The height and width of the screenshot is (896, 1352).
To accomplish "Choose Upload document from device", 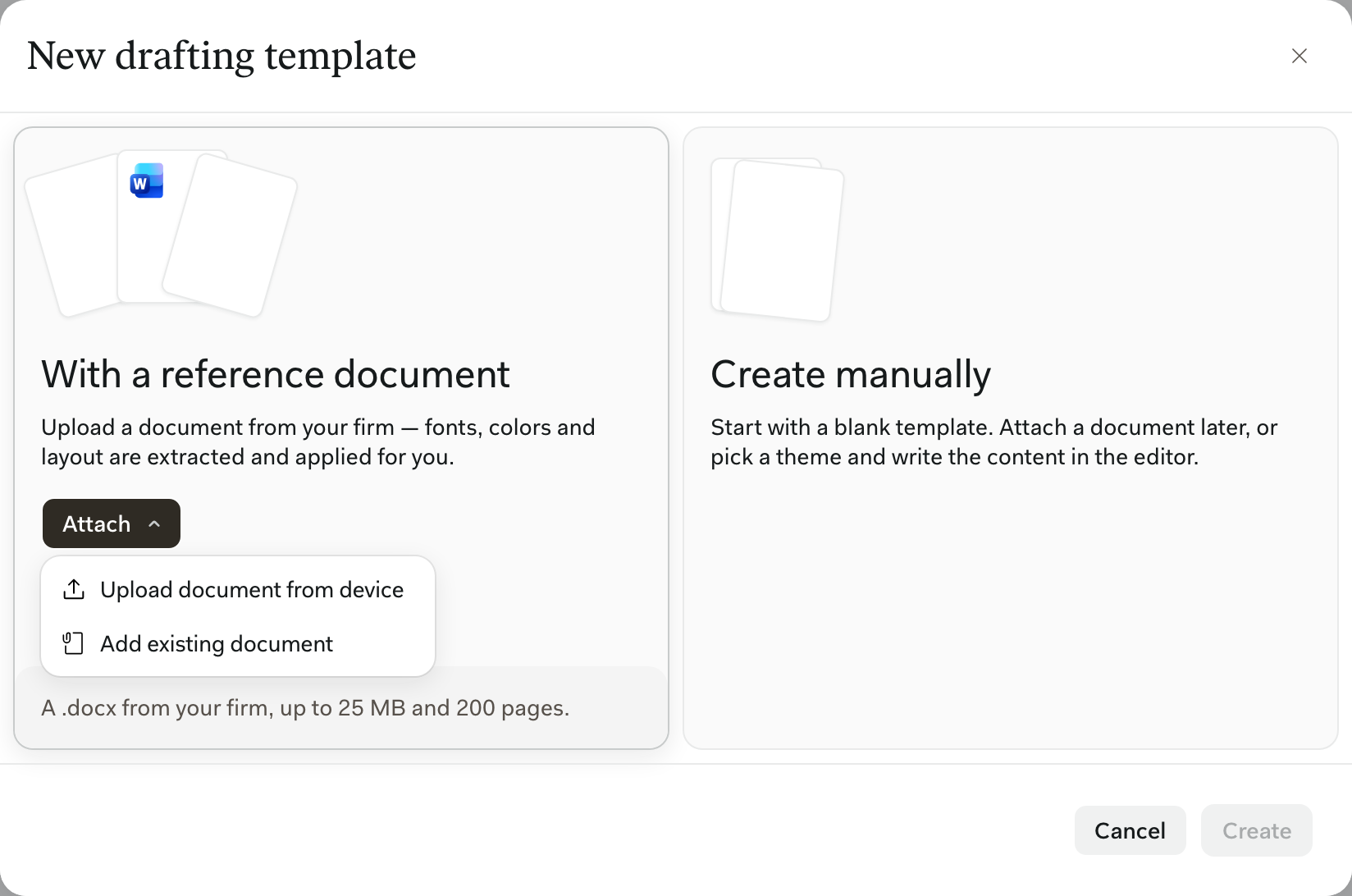I will (x=238, y=589).
